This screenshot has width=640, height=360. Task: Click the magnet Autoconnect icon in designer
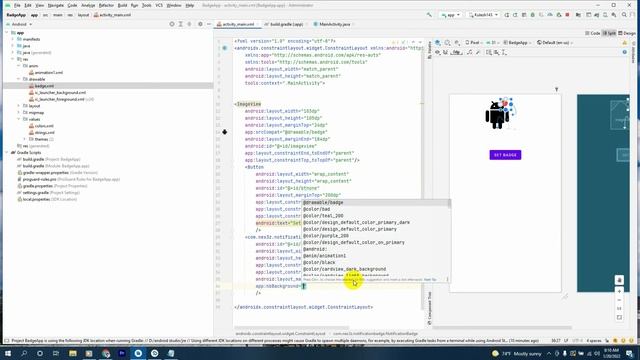click(x=445, y=52)
